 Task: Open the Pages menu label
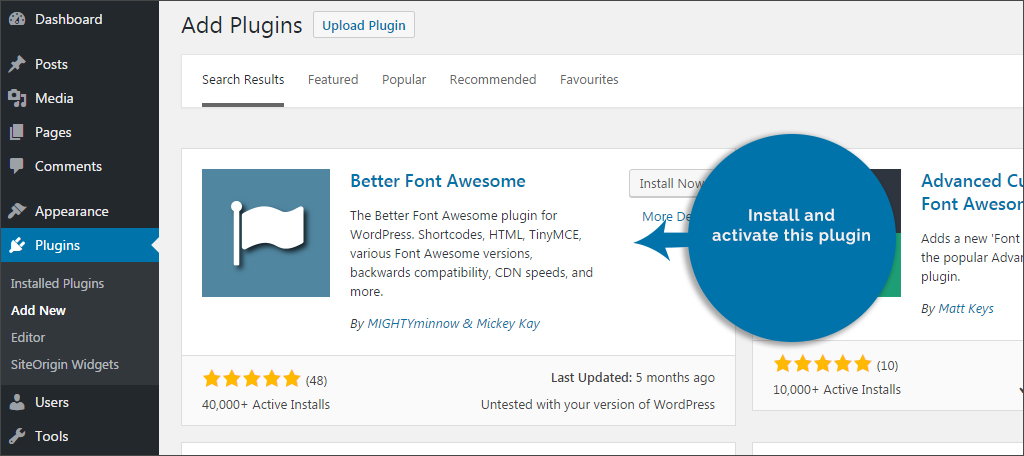coord(54,132)
